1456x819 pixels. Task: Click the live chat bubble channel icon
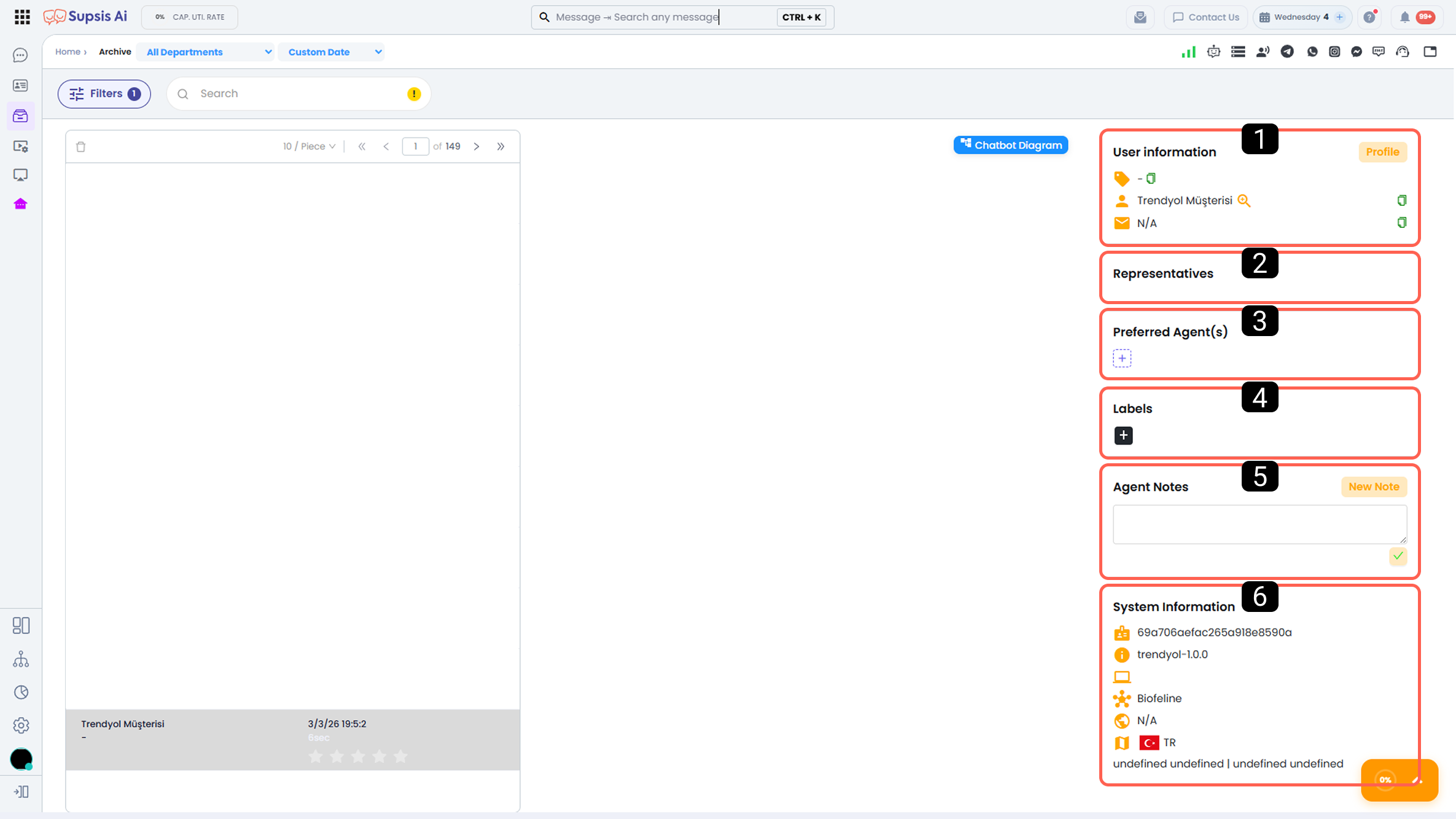(1379, 52)
